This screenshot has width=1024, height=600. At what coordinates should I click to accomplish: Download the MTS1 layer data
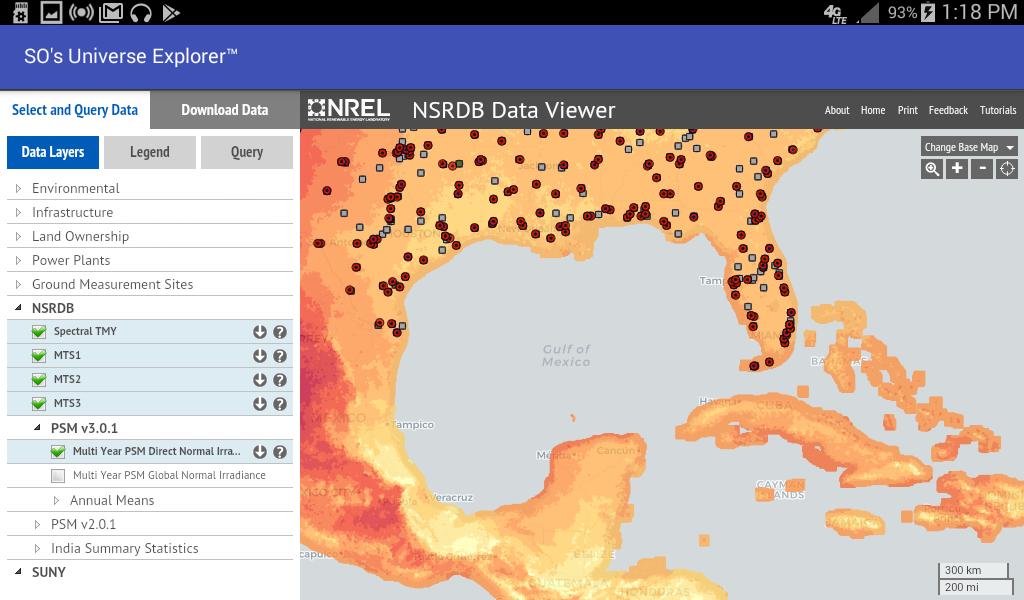[x=260, y=356]
